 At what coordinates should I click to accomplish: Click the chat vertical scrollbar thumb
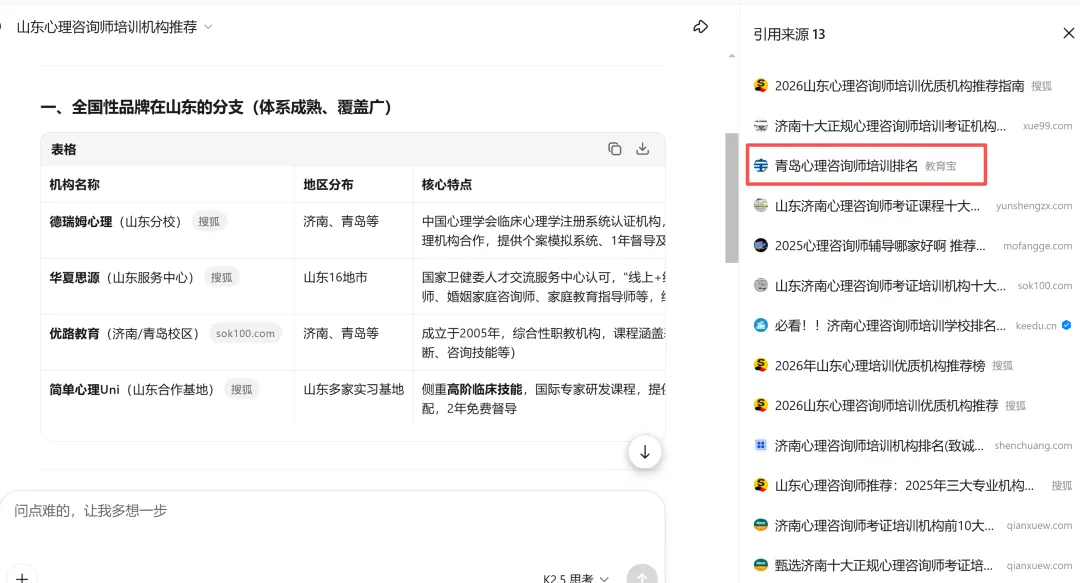[731, 198]
